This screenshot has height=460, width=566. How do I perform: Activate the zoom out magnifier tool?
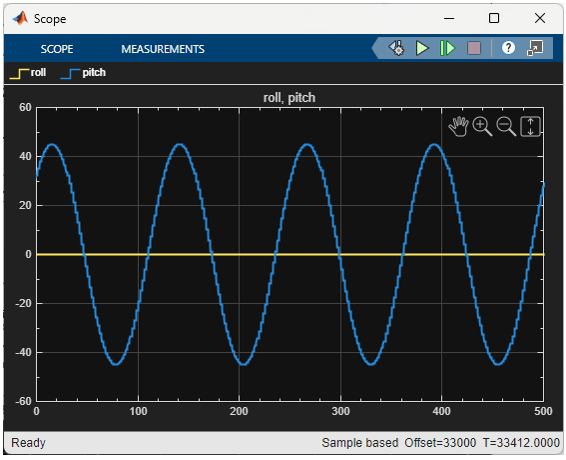(x=506, y=126)
